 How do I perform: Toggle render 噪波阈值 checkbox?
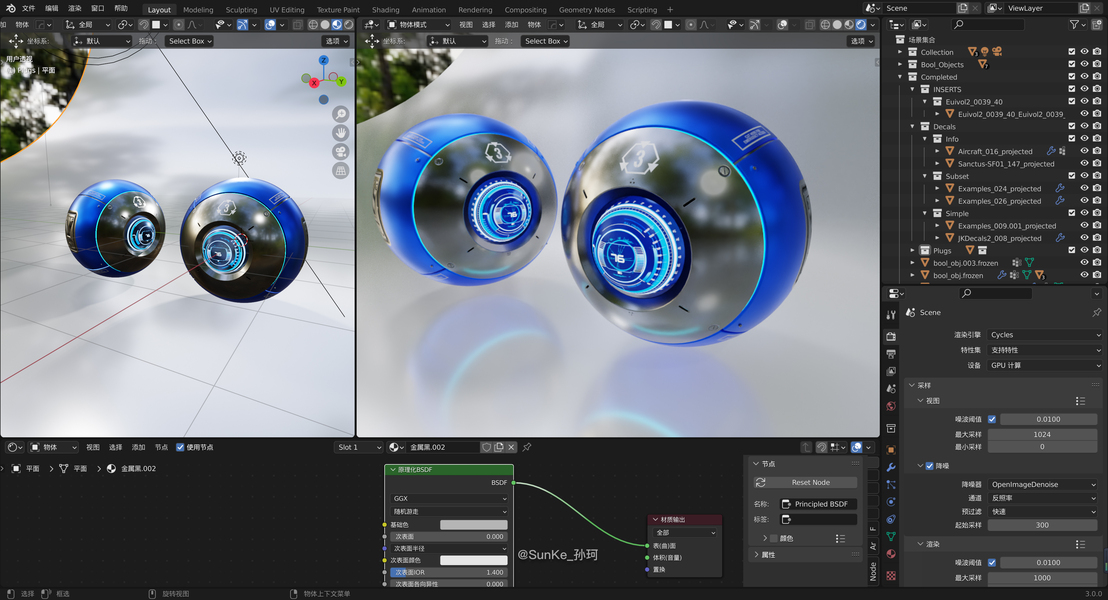click(992, 563)
